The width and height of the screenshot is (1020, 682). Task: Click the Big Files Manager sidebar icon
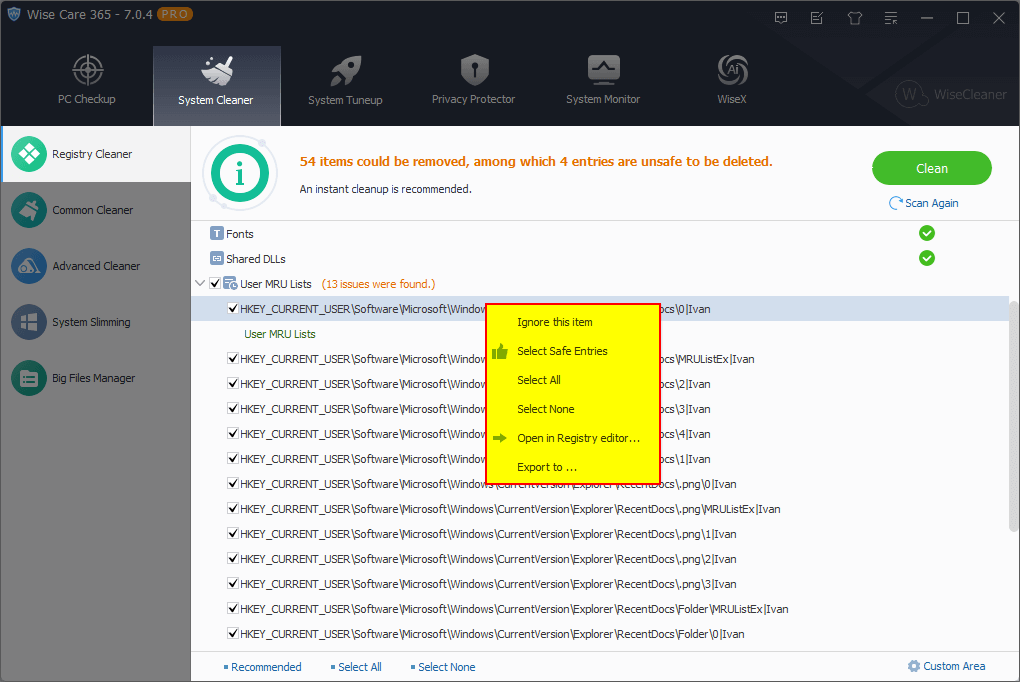(29, 378)
